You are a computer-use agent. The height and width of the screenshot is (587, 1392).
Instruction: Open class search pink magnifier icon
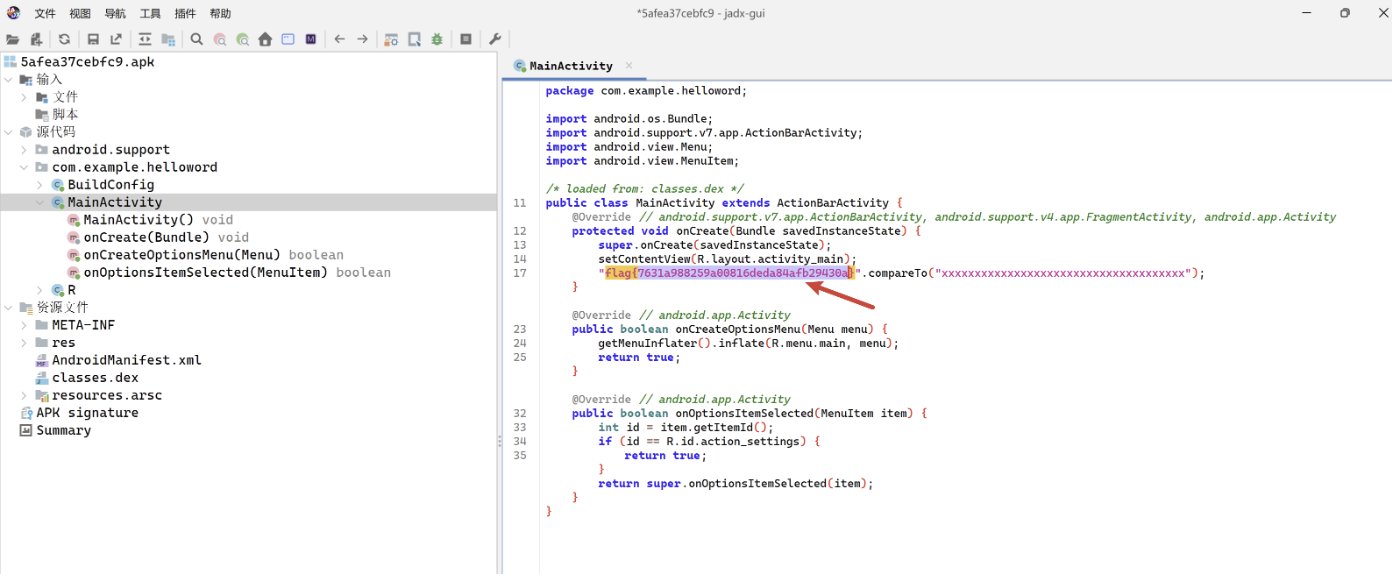point(220,39)
